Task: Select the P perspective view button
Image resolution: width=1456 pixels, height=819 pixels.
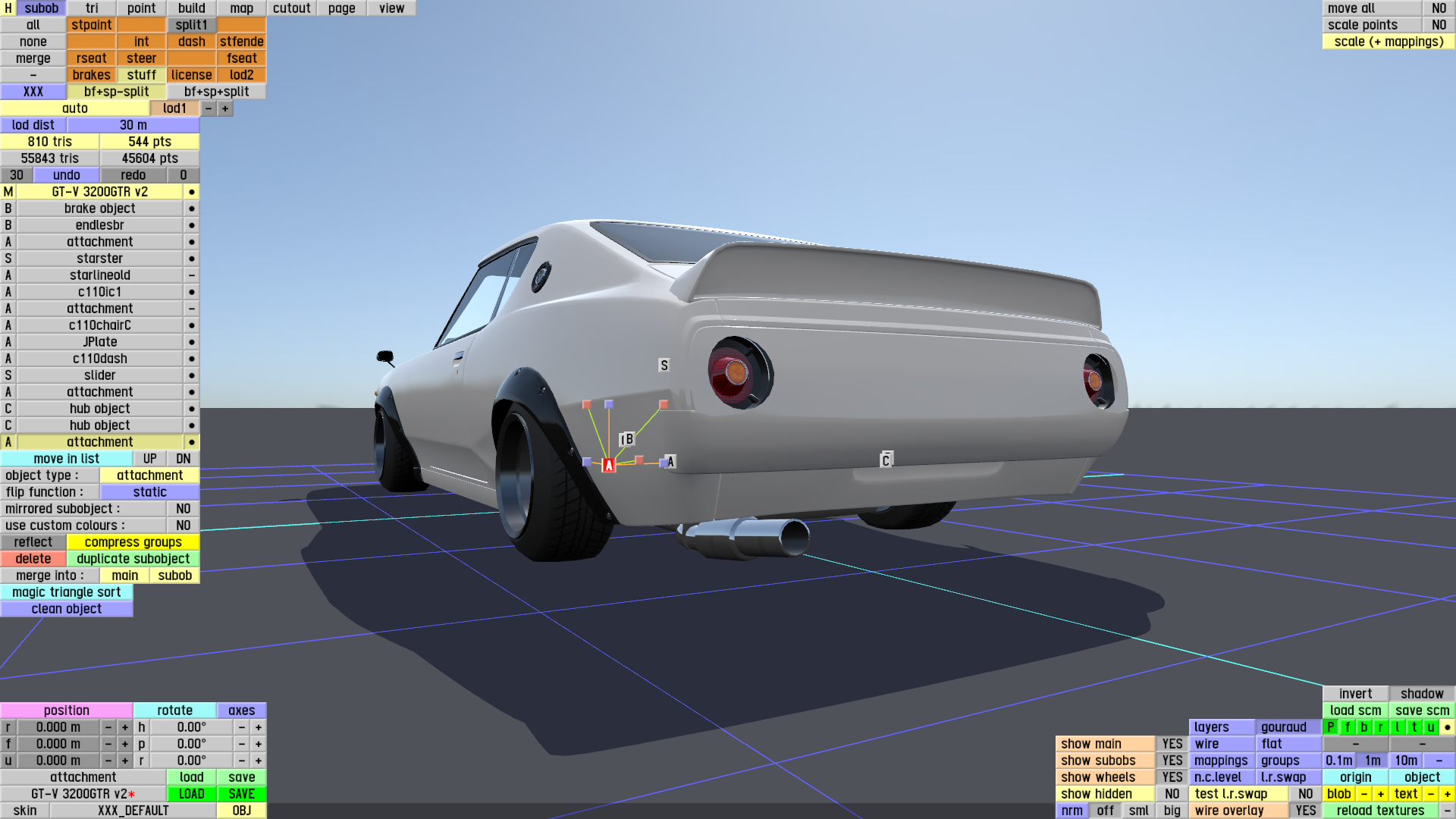Action: click(x=1331, y=727)
